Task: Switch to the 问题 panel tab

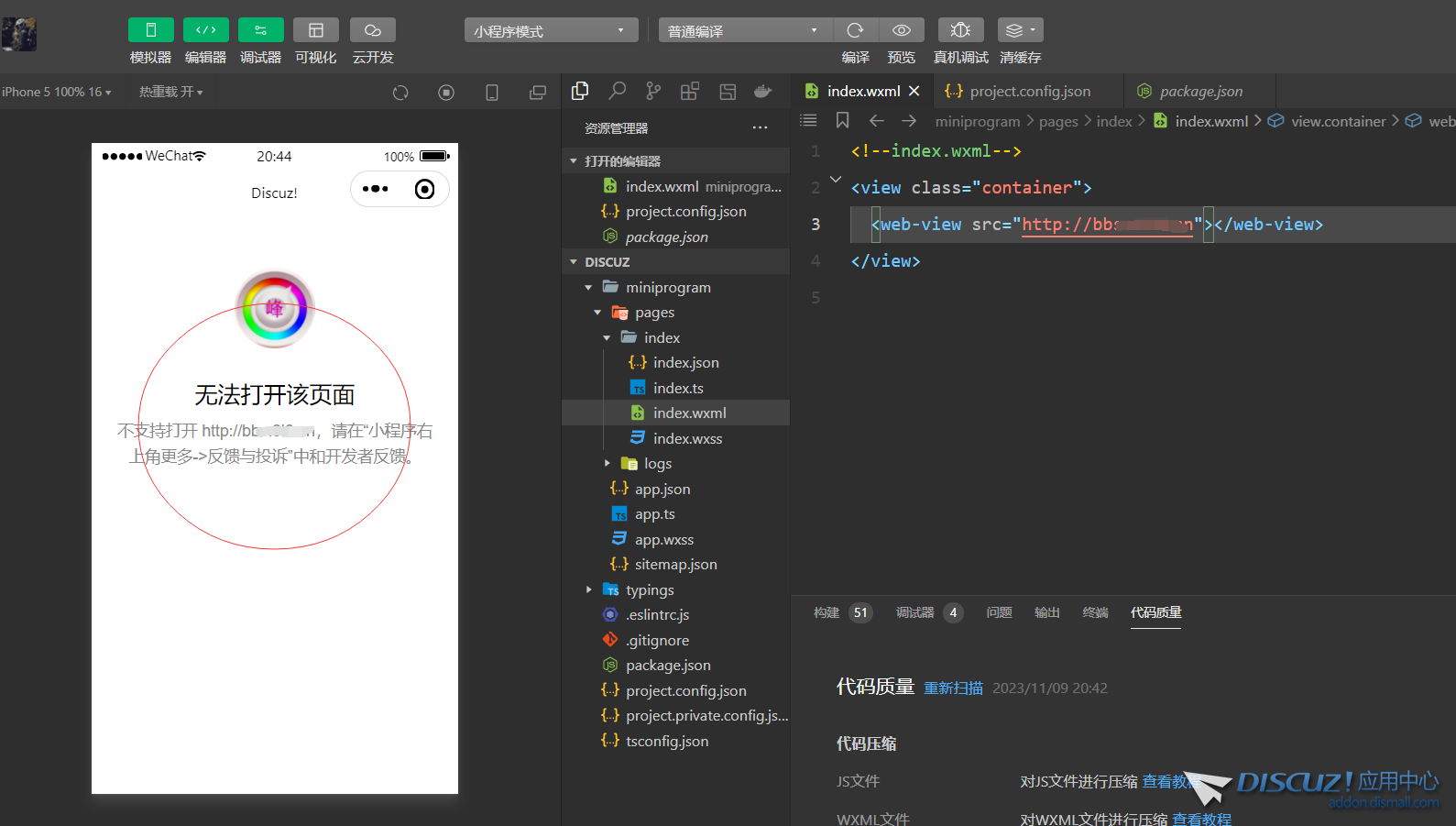Action: 999,612
